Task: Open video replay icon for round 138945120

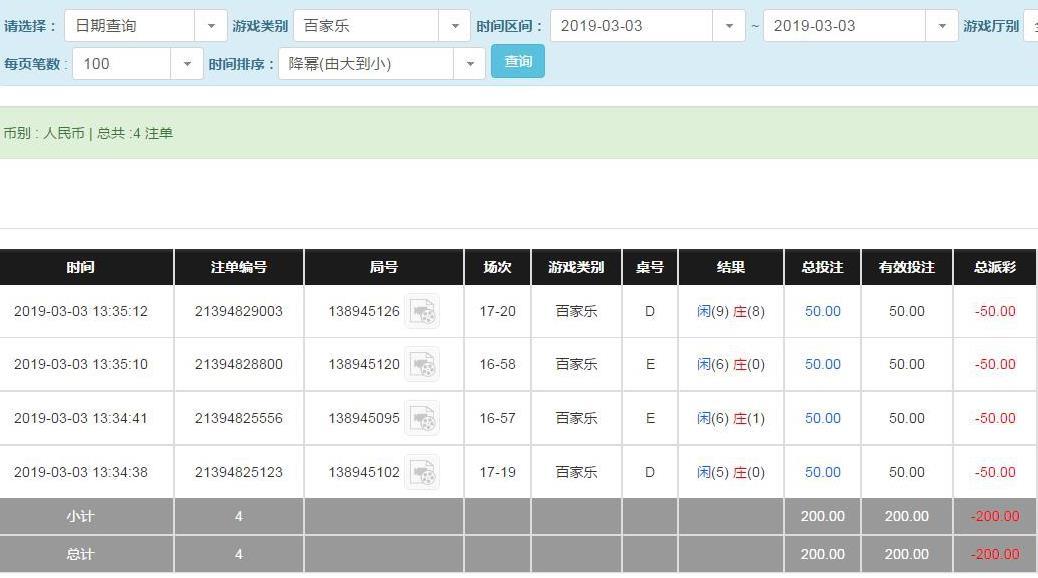Action: point(423,365)
